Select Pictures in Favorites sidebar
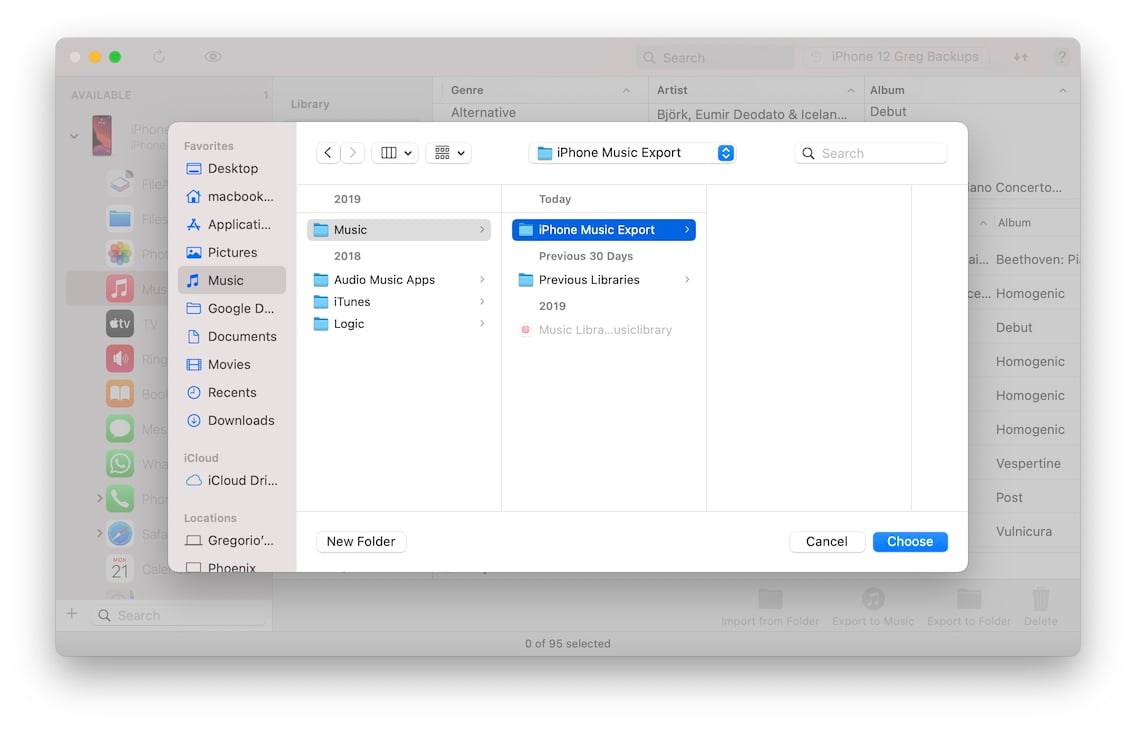1136x730 pixels. [x=232, y=252]
